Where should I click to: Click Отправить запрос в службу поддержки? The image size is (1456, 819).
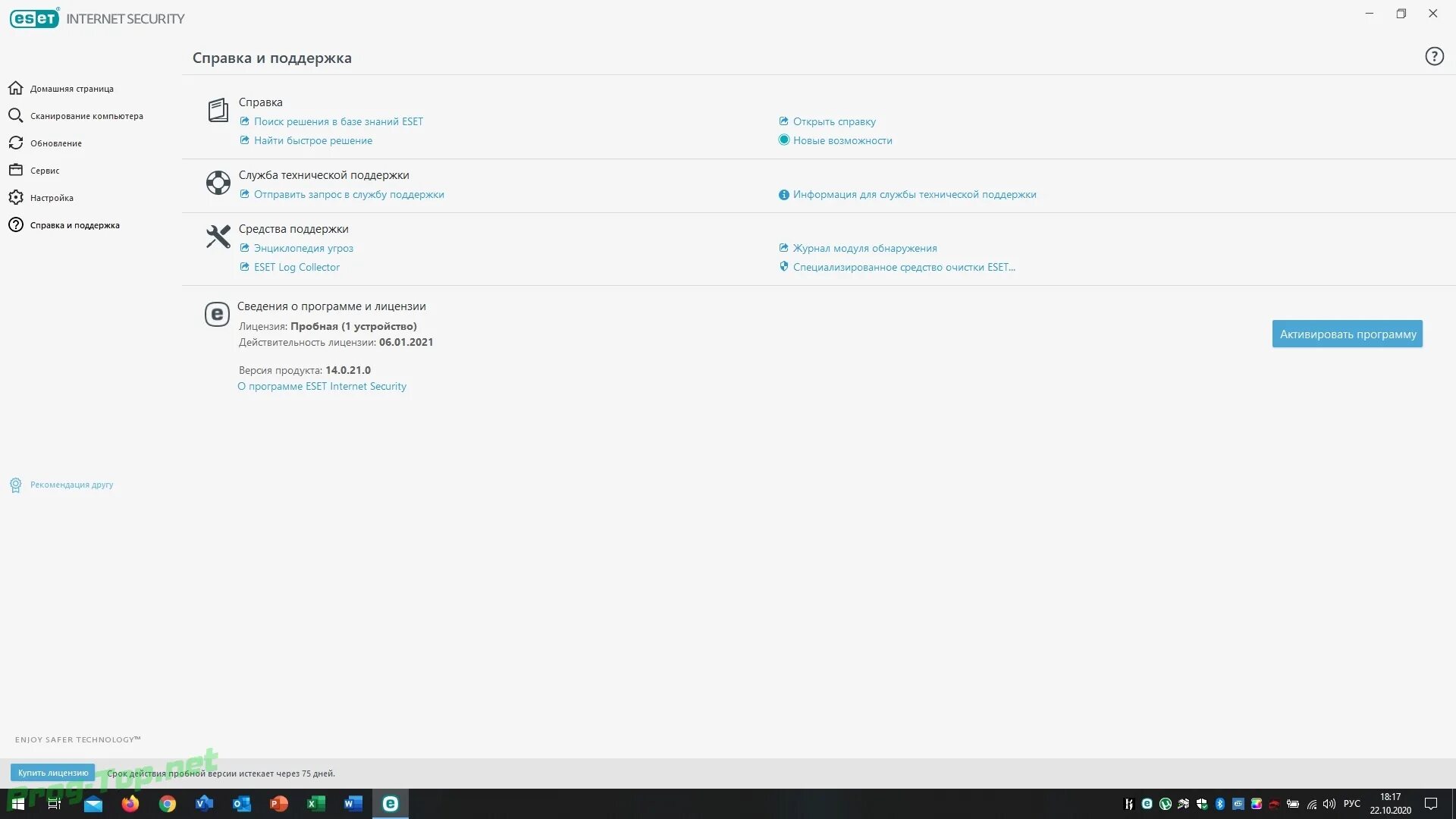click(x=349, y=194)
